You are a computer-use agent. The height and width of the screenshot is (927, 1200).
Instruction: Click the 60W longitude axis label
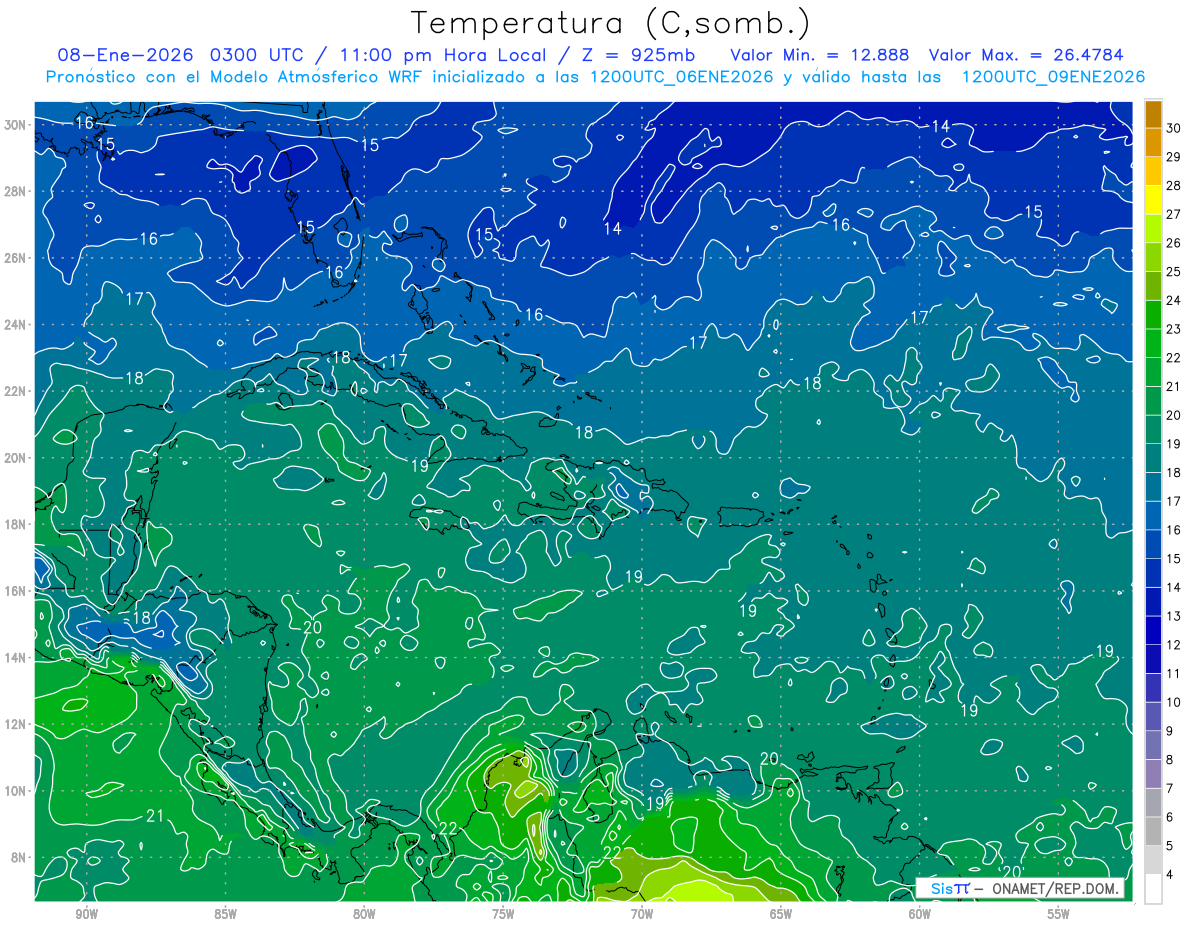point(920,914)
